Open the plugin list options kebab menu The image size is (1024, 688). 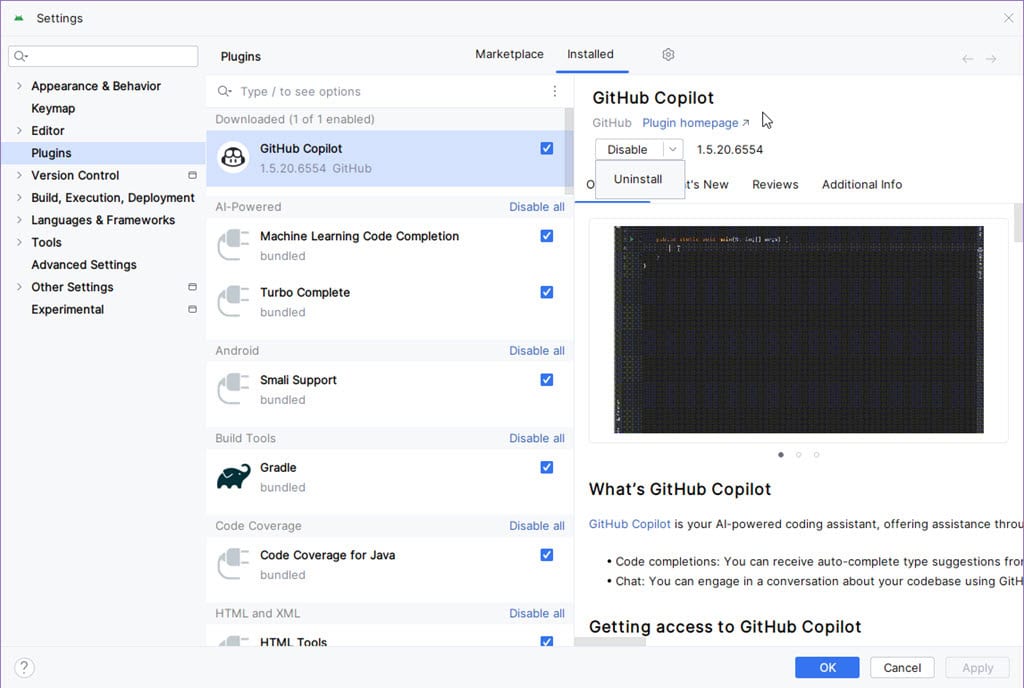[x=554, y=91]
